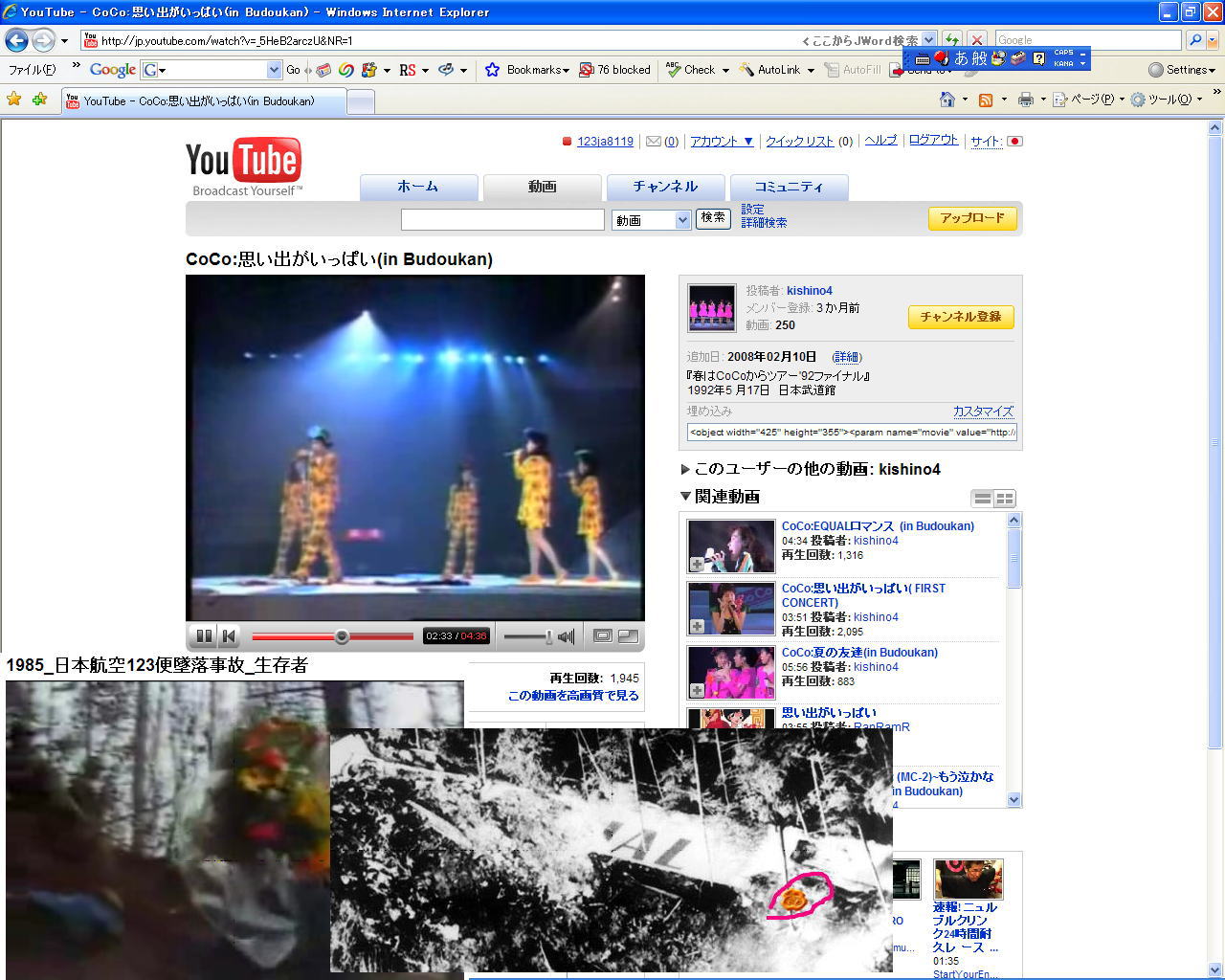Click the Bookmarks star in Google toolbar
The height and width of the screenshot is (980, 1225).
pos(493,70)
